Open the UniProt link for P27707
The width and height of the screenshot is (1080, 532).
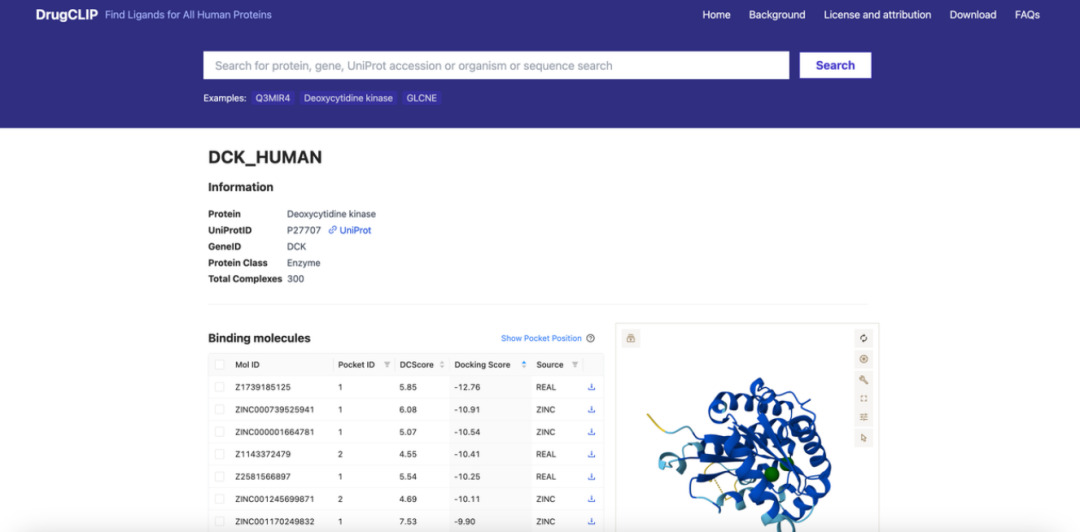coord(355,230)
